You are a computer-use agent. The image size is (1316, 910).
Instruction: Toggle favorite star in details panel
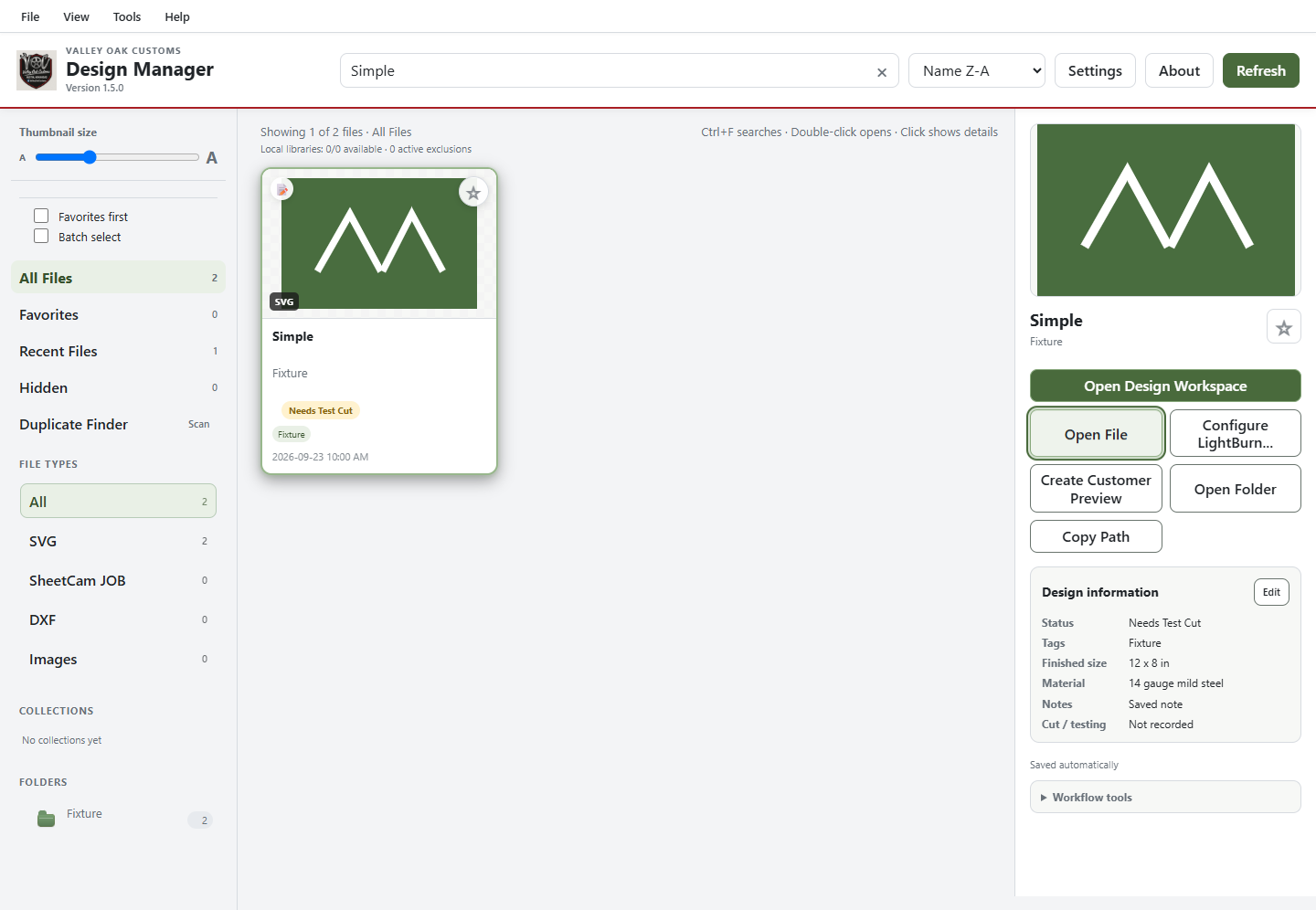coord(1284,327)
